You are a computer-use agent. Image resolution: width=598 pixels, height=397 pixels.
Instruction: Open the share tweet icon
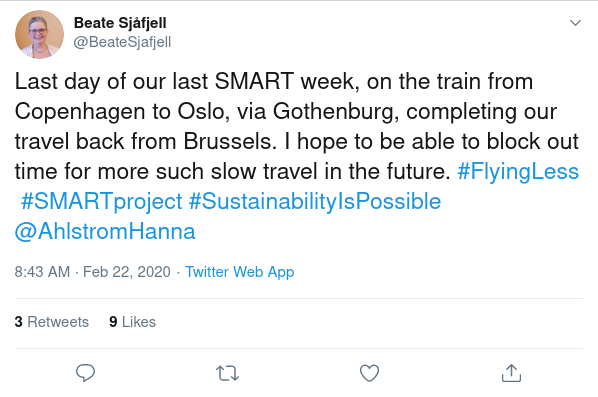511,373
